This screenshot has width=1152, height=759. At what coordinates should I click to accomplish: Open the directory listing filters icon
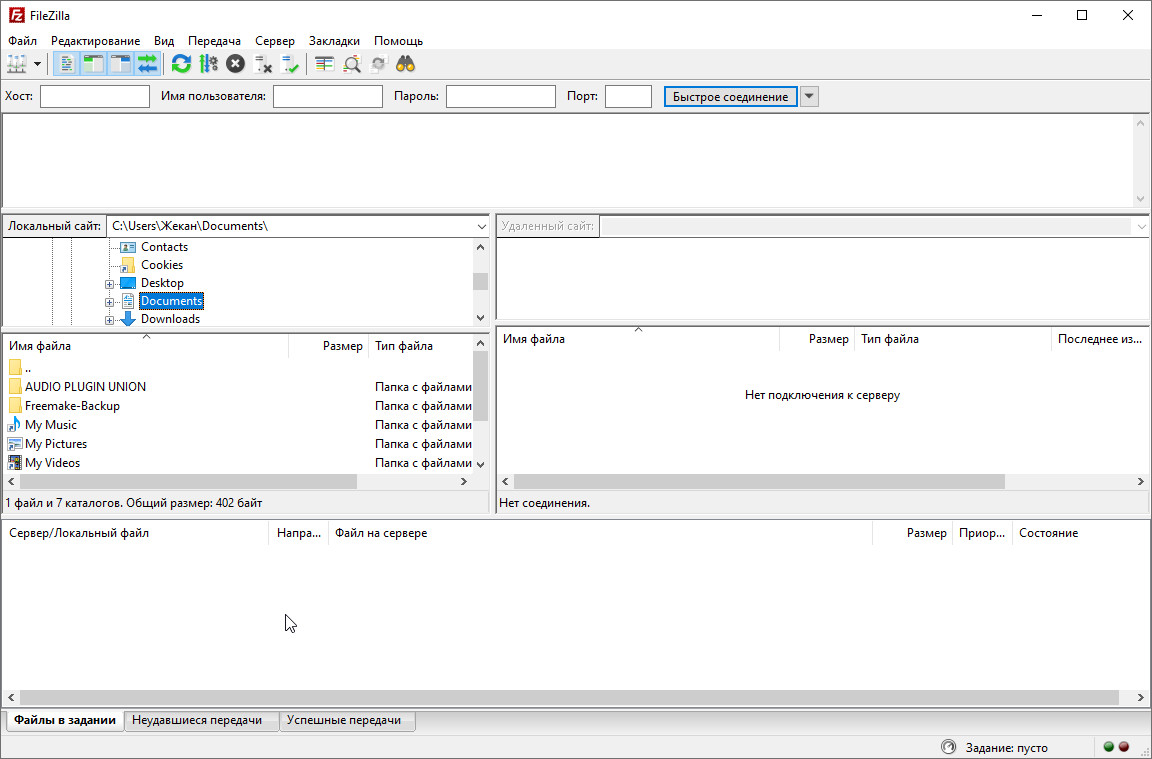(x=324, y=64)
